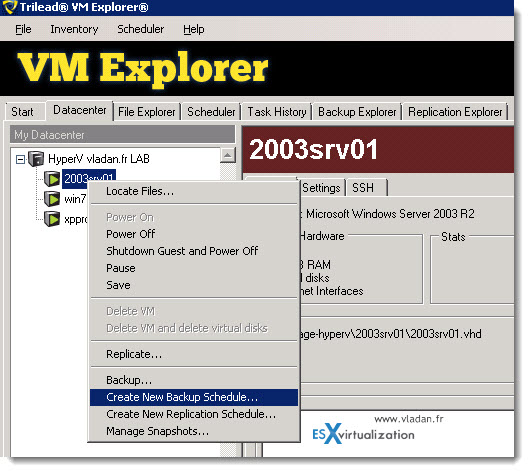Choose Backup... from the context menu
The height and width of the screenshot is (472, 529).
point(194,380)
